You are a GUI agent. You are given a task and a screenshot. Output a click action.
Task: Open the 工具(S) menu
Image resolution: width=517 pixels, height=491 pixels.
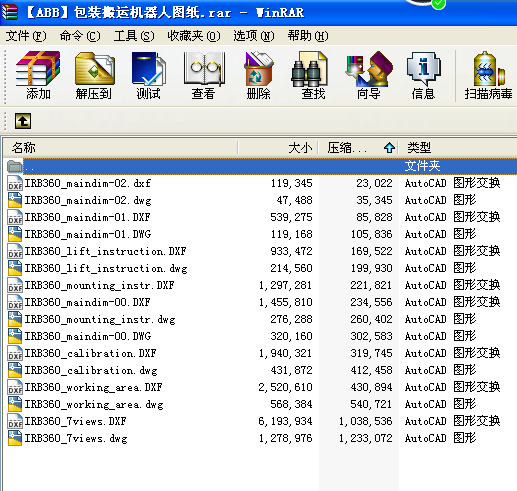point(134,36)
